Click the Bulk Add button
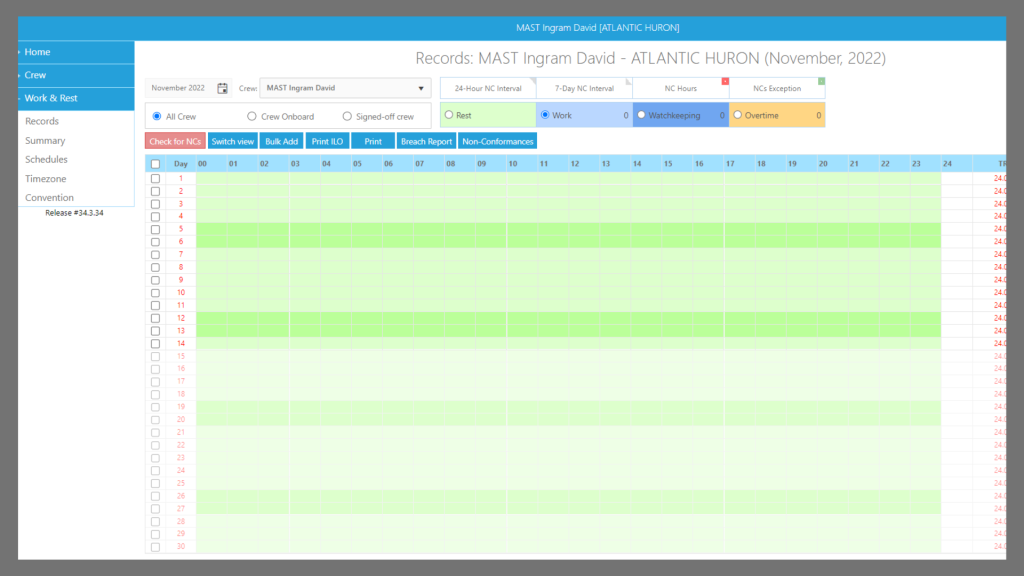Screen dimensions: 1024x576 [x=281, y=141]
